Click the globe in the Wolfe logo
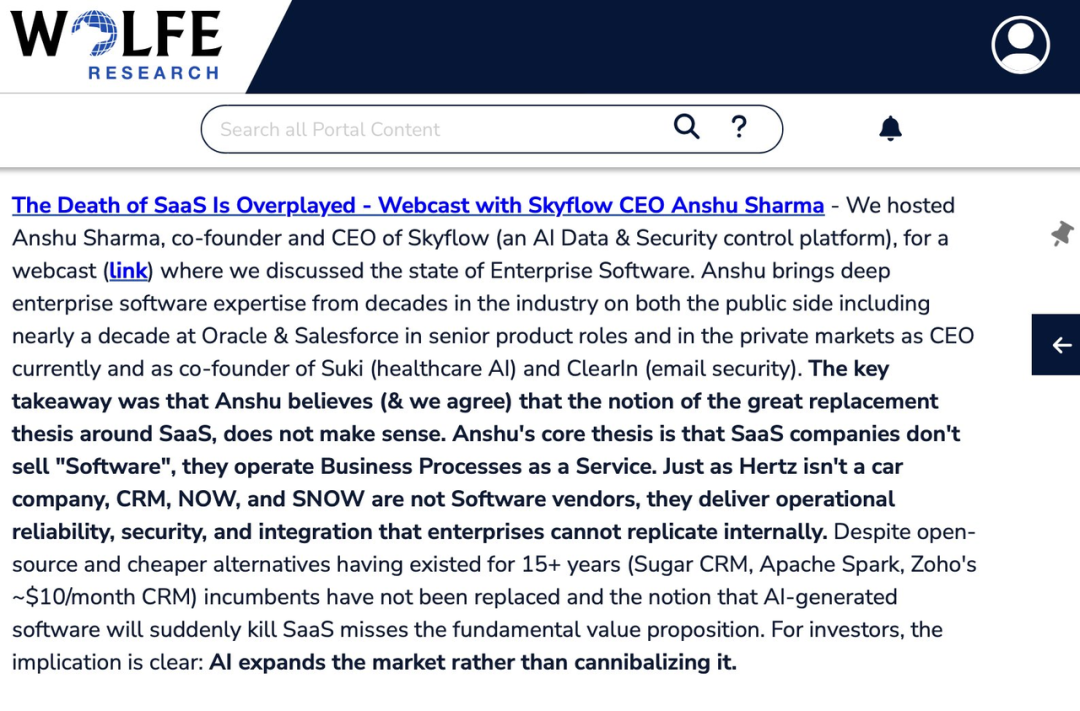1080x711 pixels. (x=95, y=33)
